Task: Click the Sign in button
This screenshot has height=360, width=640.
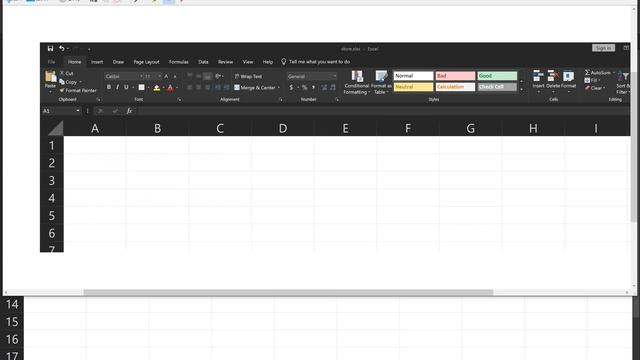Action: point(603,48)
